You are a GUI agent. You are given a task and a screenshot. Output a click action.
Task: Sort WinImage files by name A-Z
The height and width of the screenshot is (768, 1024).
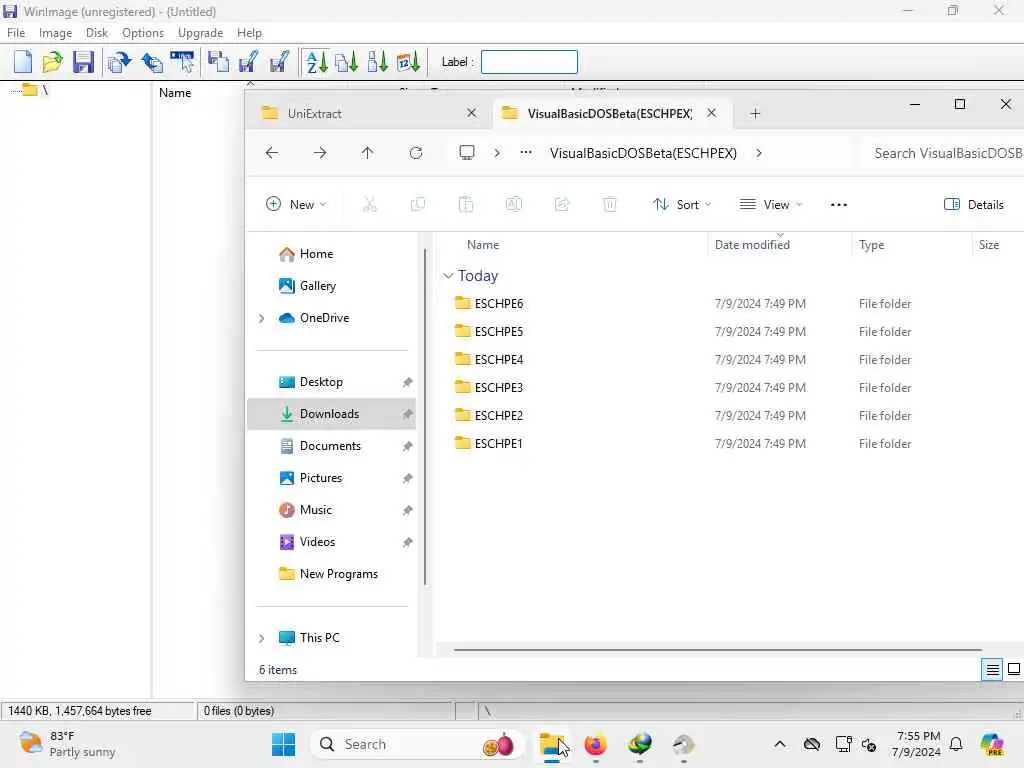[317, 62]
